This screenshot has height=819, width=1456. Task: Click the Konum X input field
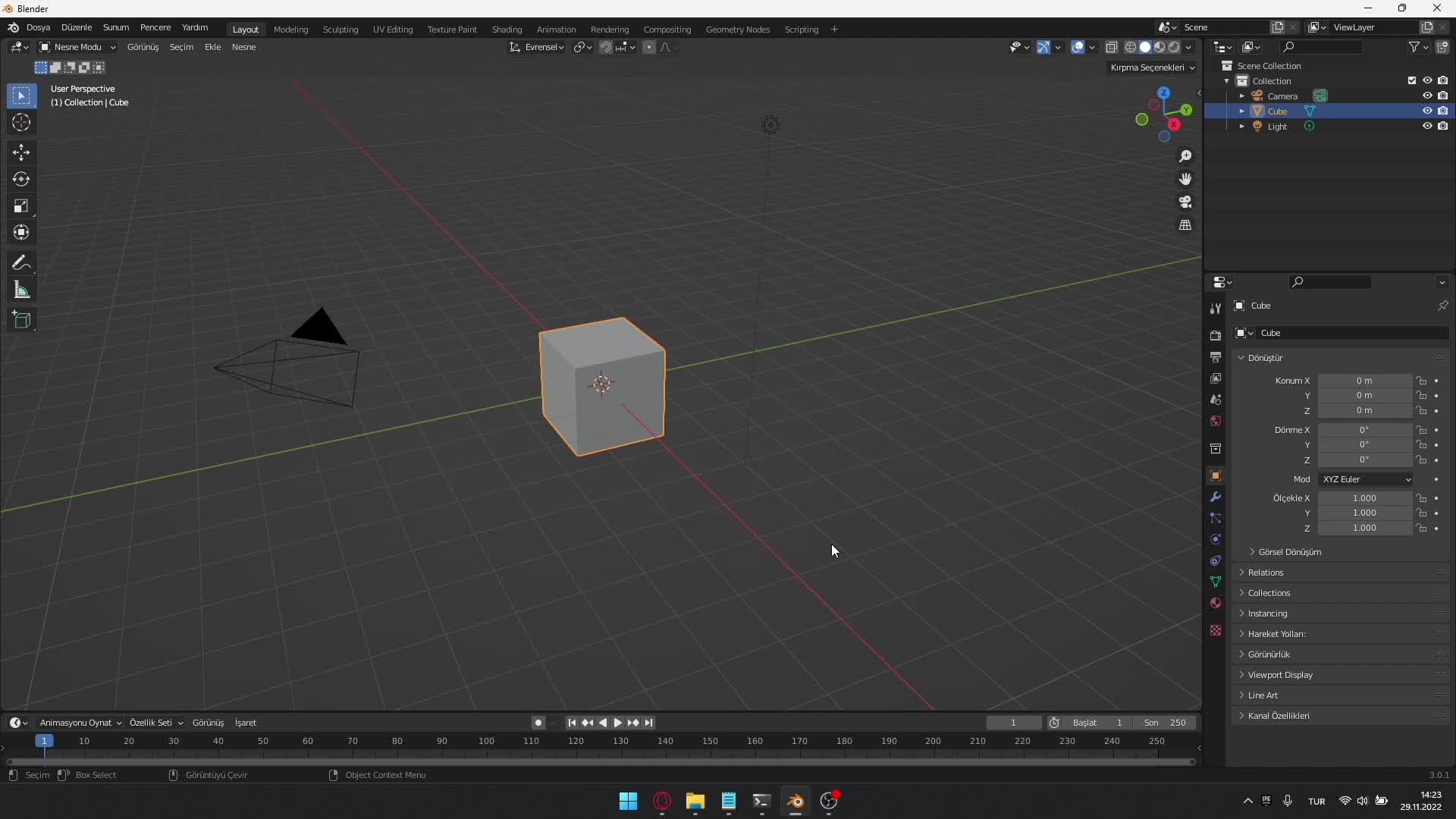click(1364, 380)
